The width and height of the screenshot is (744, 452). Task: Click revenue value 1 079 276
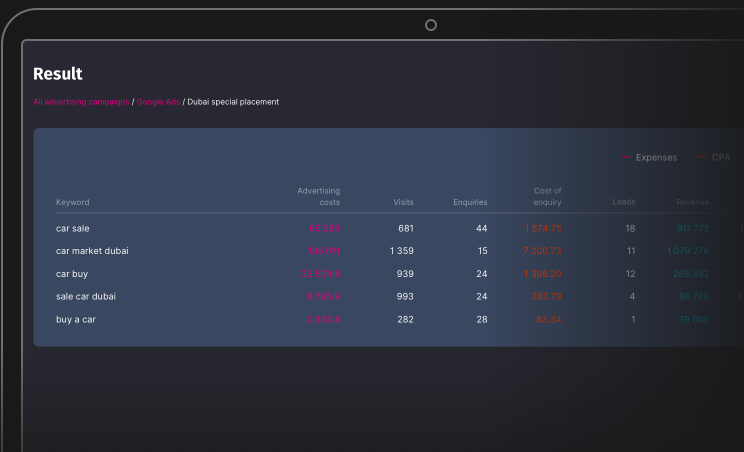[688, 251]
